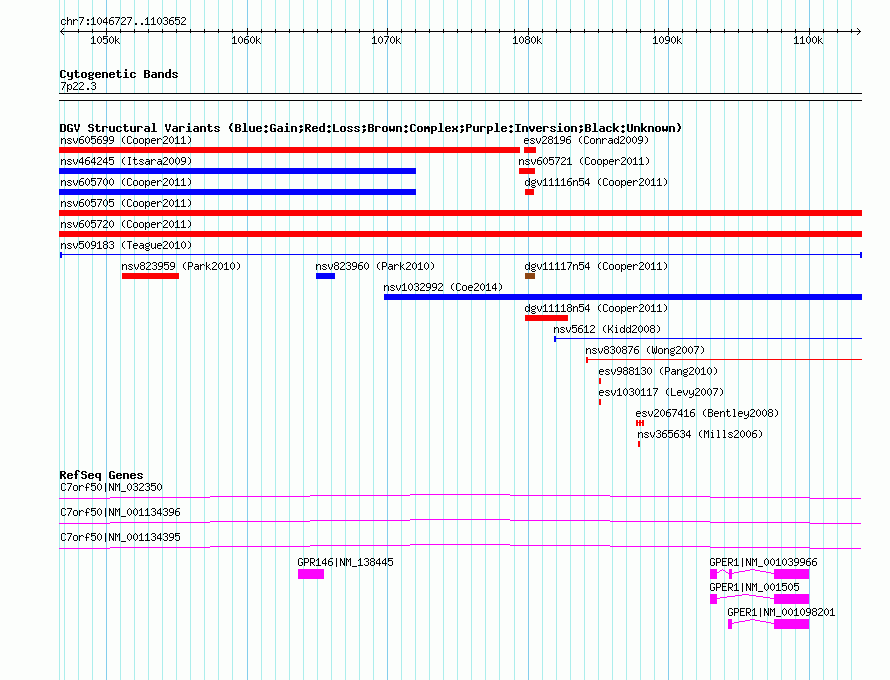The image size is (890, 680).
Task: Open the nsv605705 red loss bar
Action: click(x=460, y=213)
